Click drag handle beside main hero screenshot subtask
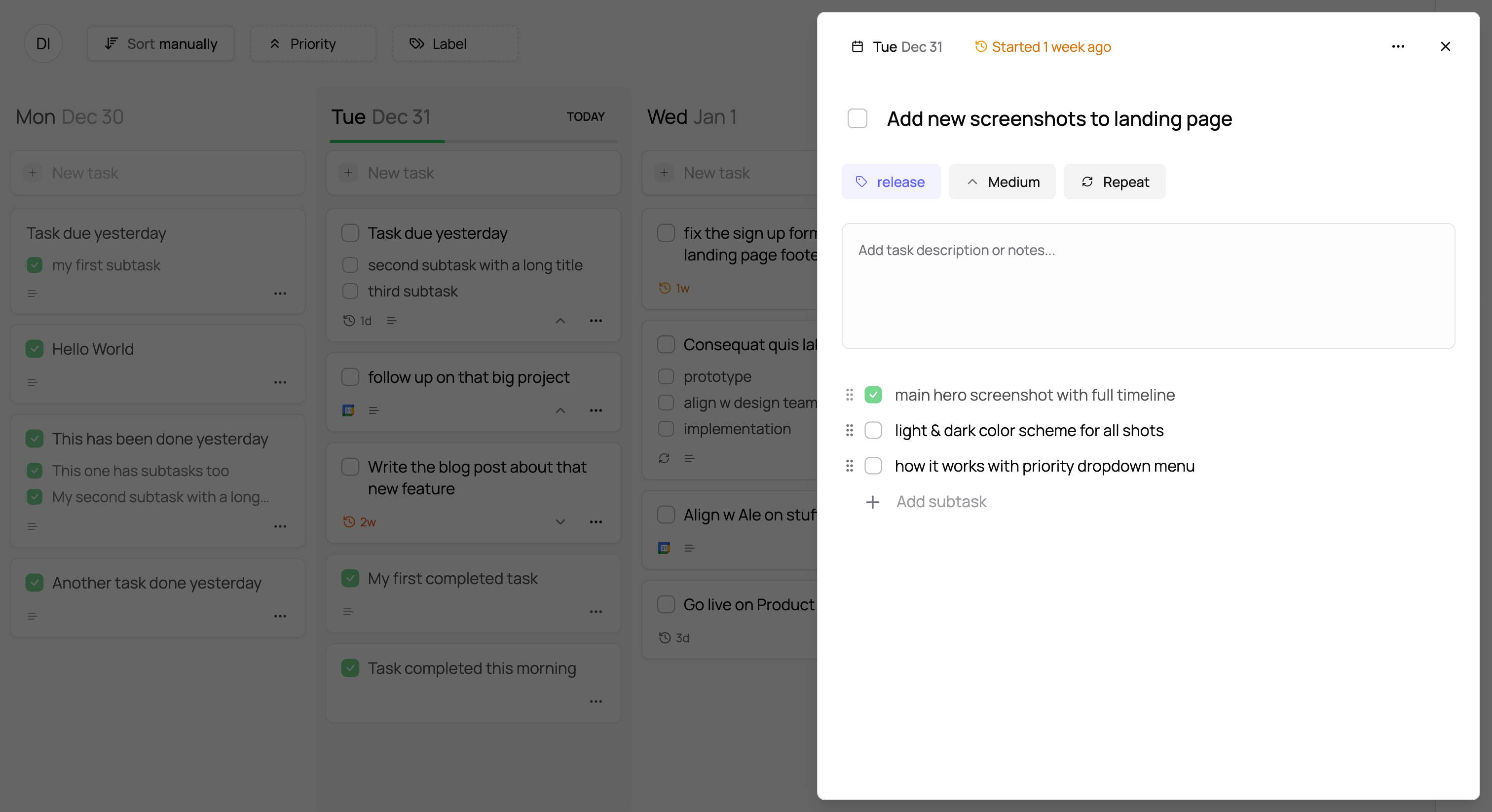 [849, 395]
